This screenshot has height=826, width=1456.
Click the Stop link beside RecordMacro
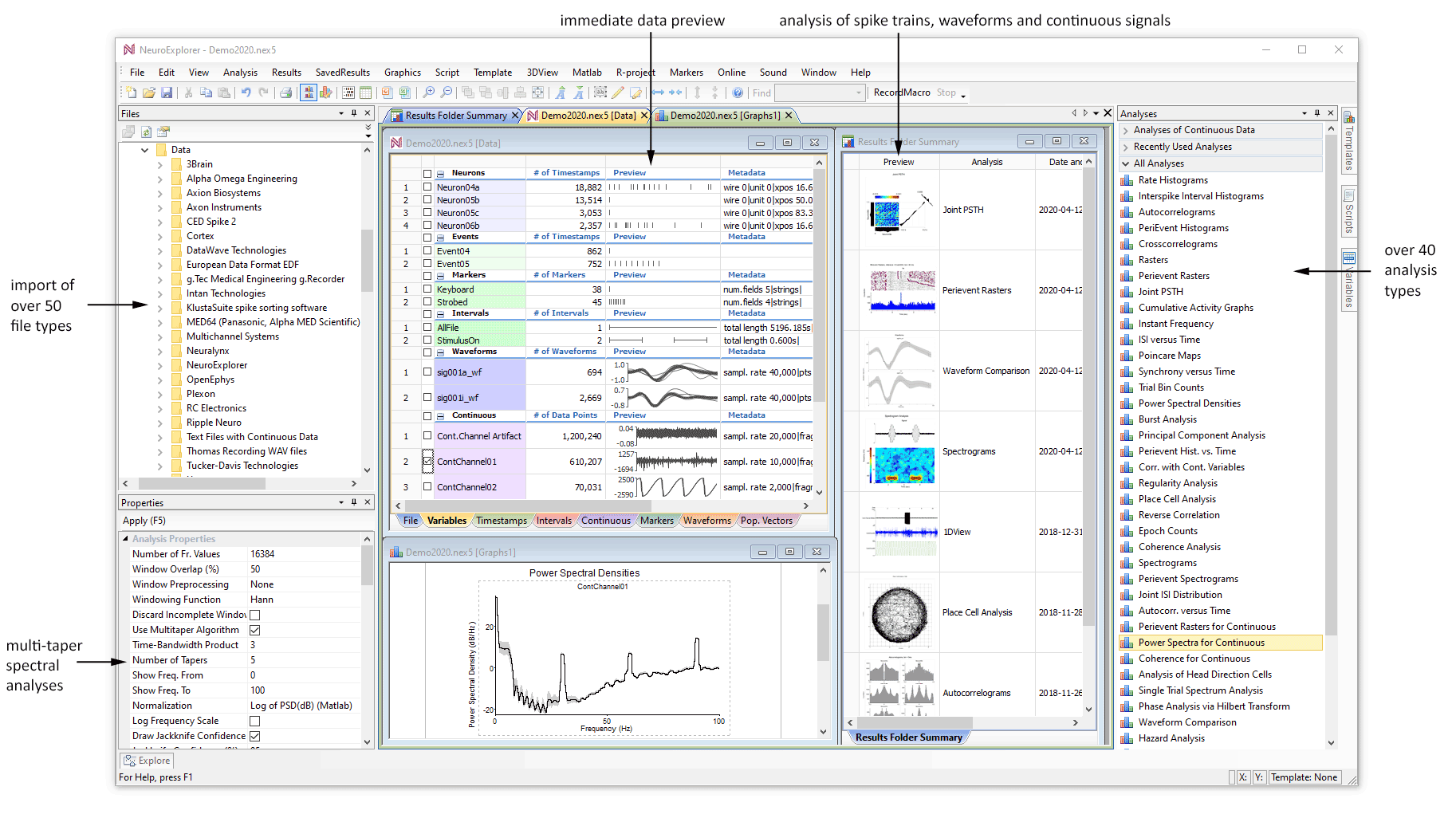(948, 92)
